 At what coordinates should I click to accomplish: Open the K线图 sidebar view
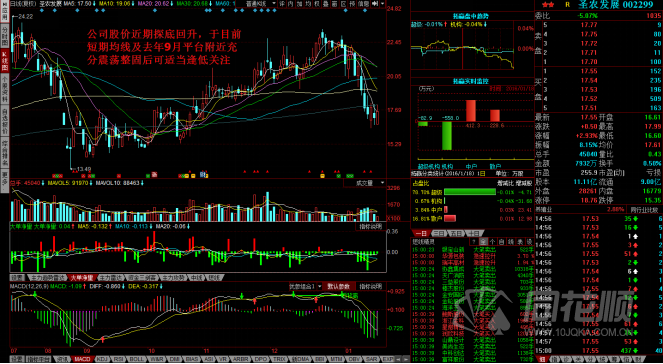pyautogui.click(x=5, y=60)
